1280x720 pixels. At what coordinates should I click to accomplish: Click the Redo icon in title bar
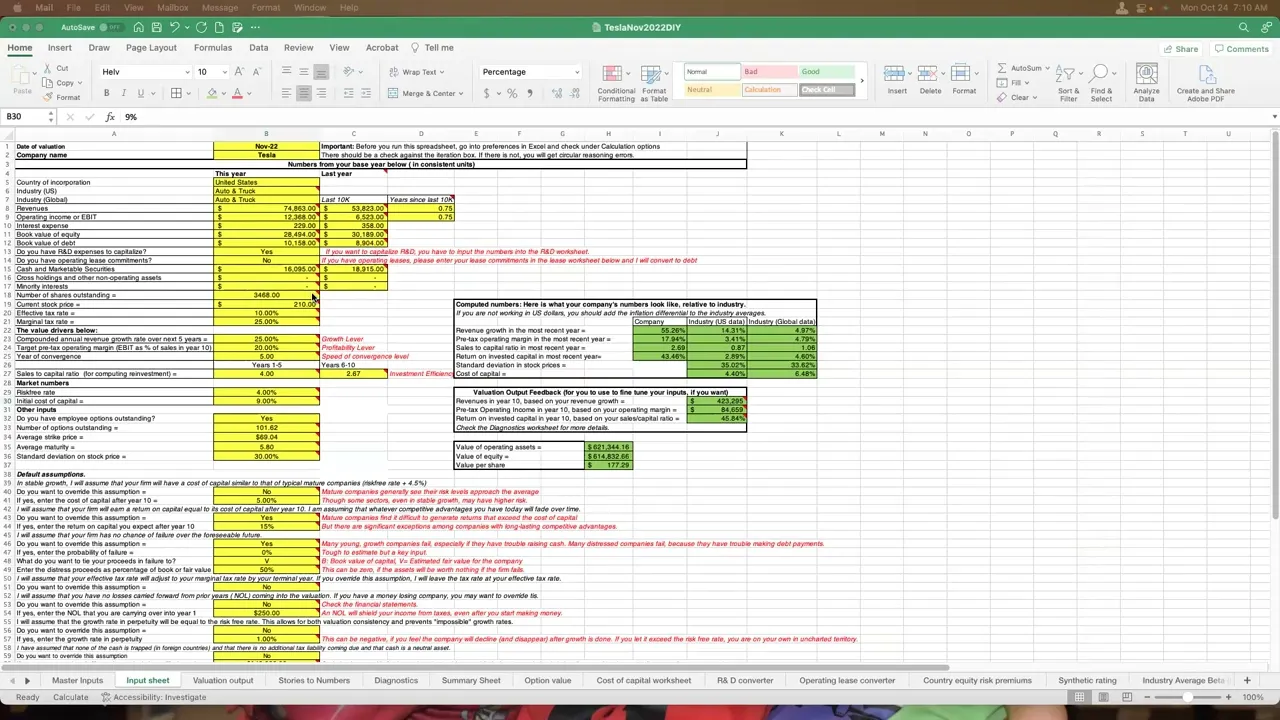point(201,27)
